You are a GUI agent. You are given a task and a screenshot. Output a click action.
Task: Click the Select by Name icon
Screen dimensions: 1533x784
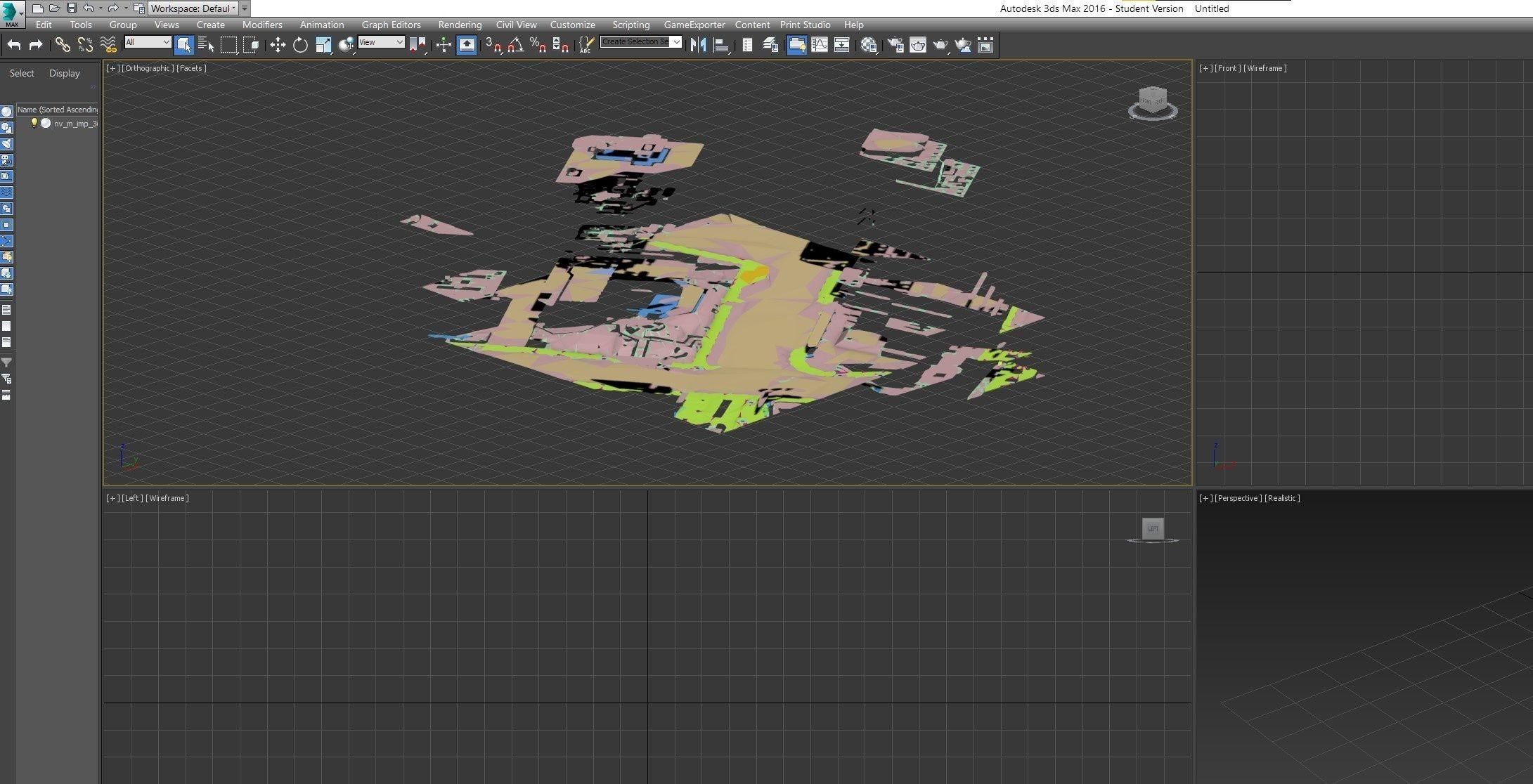click(x=206, y=45)
